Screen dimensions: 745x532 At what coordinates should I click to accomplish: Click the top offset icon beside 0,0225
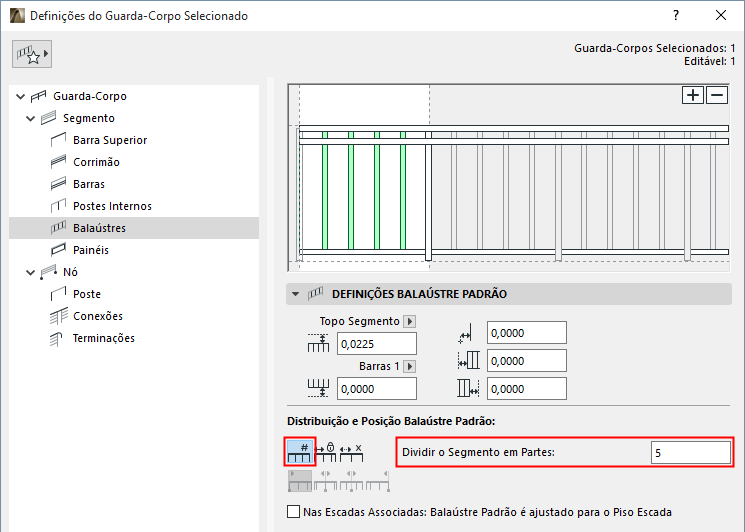tap(318, 343)
